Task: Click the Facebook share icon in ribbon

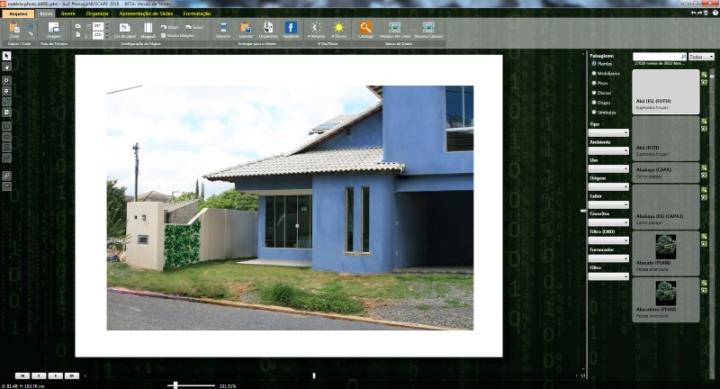Action: tap(291, 28)
